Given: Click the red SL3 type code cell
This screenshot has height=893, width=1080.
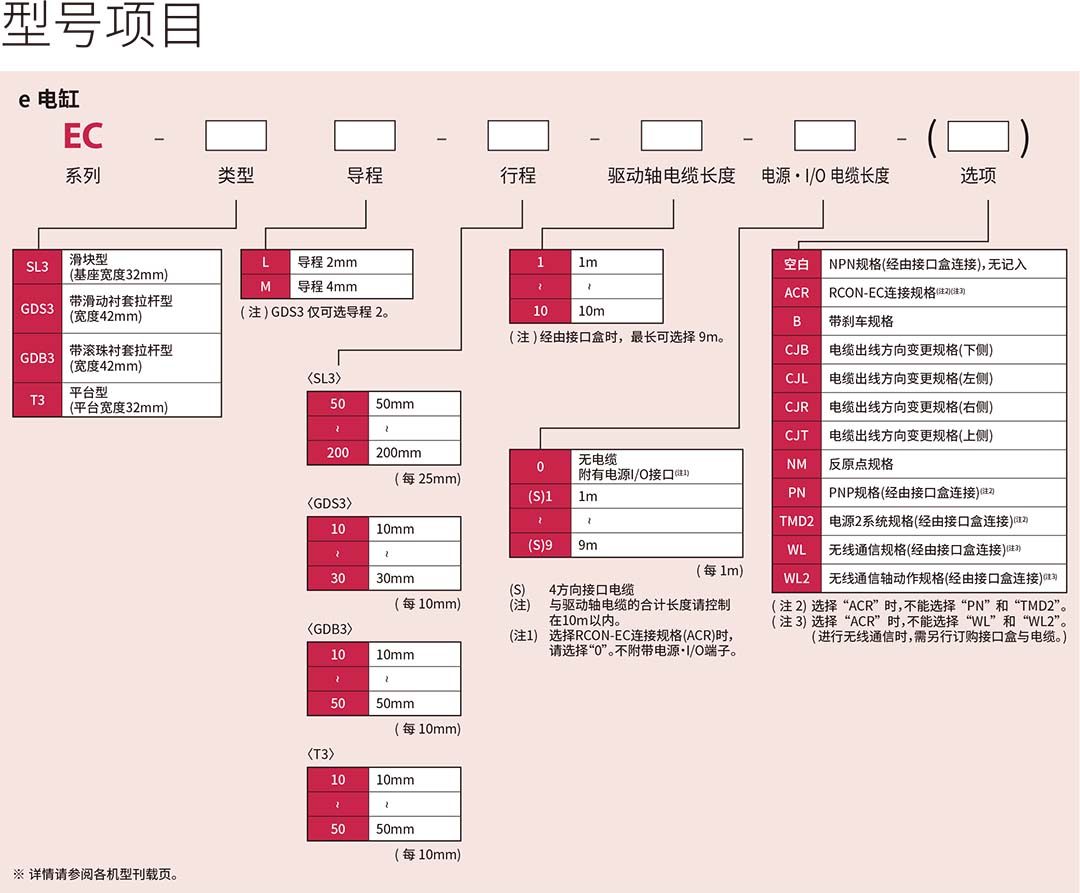Looking at the screenshot, I should [37, 267].
